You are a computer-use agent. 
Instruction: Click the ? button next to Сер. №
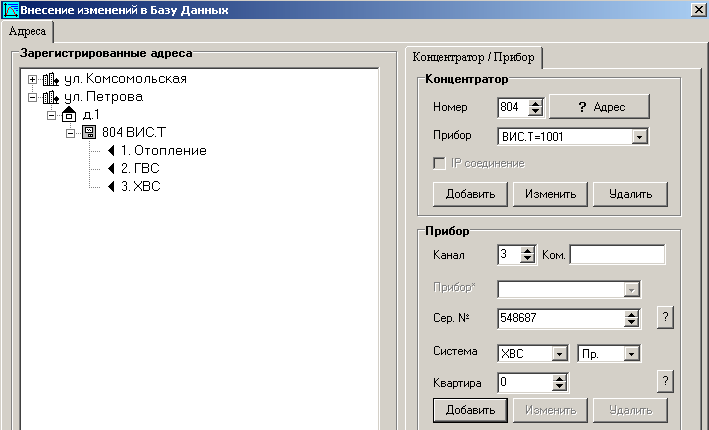[x=665, y=317]
